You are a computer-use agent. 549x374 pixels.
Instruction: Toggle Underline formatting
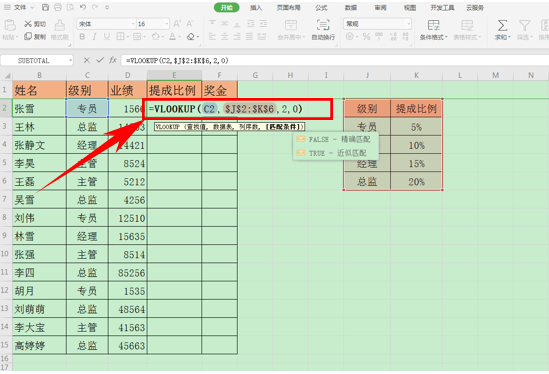107,36
